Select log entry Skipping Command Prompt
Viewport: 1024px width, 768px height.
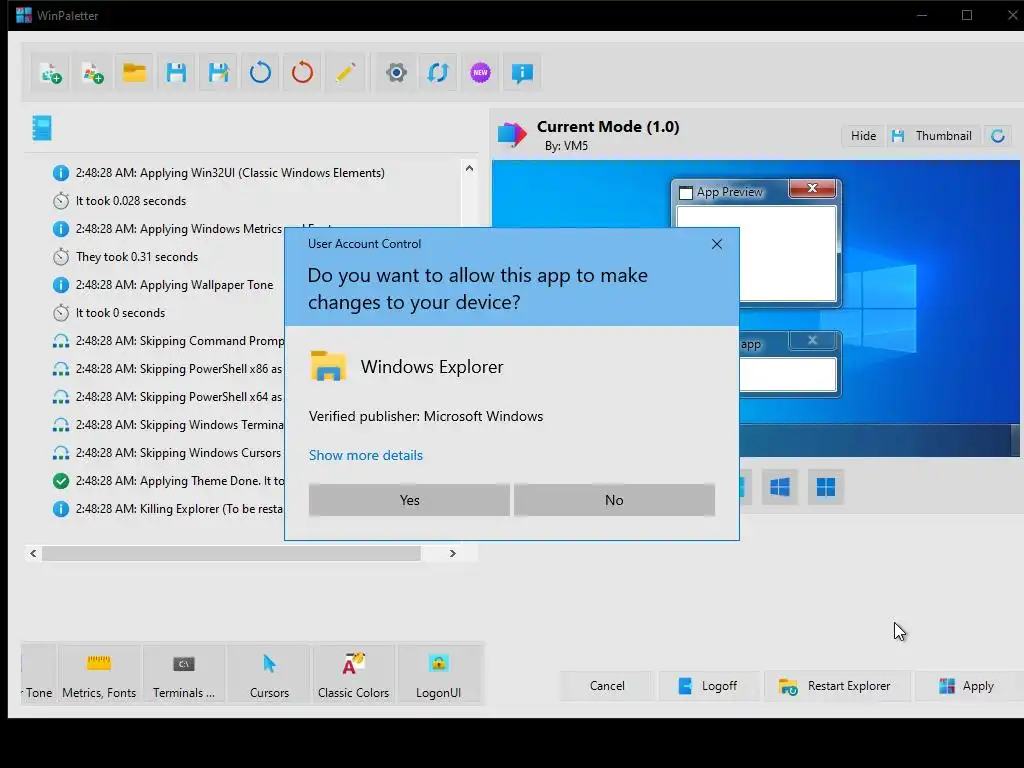click(168, 341)
